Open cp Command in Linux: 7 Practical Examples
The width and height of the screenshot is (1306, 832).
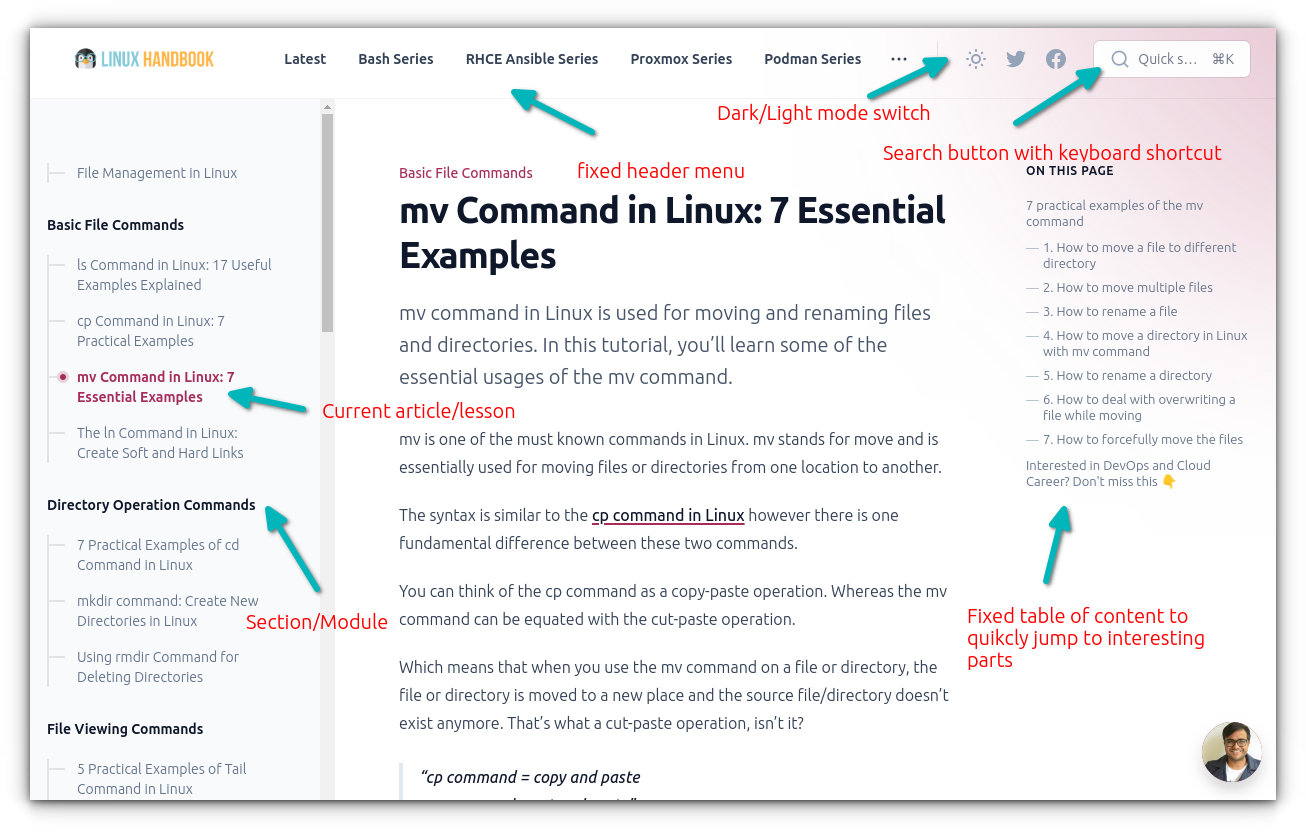tap(151, 331)
